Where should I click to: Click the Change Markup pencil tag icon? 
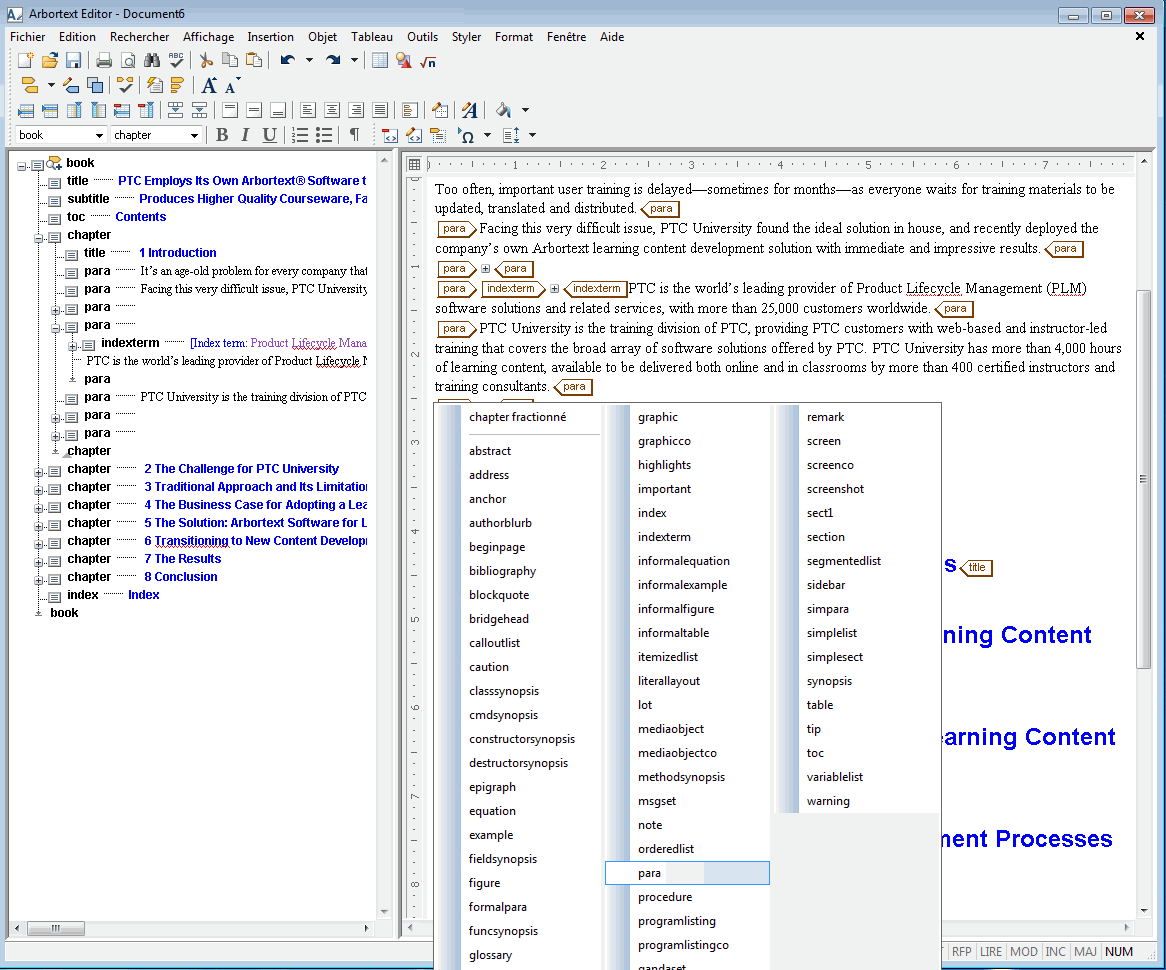click(71, 86)
